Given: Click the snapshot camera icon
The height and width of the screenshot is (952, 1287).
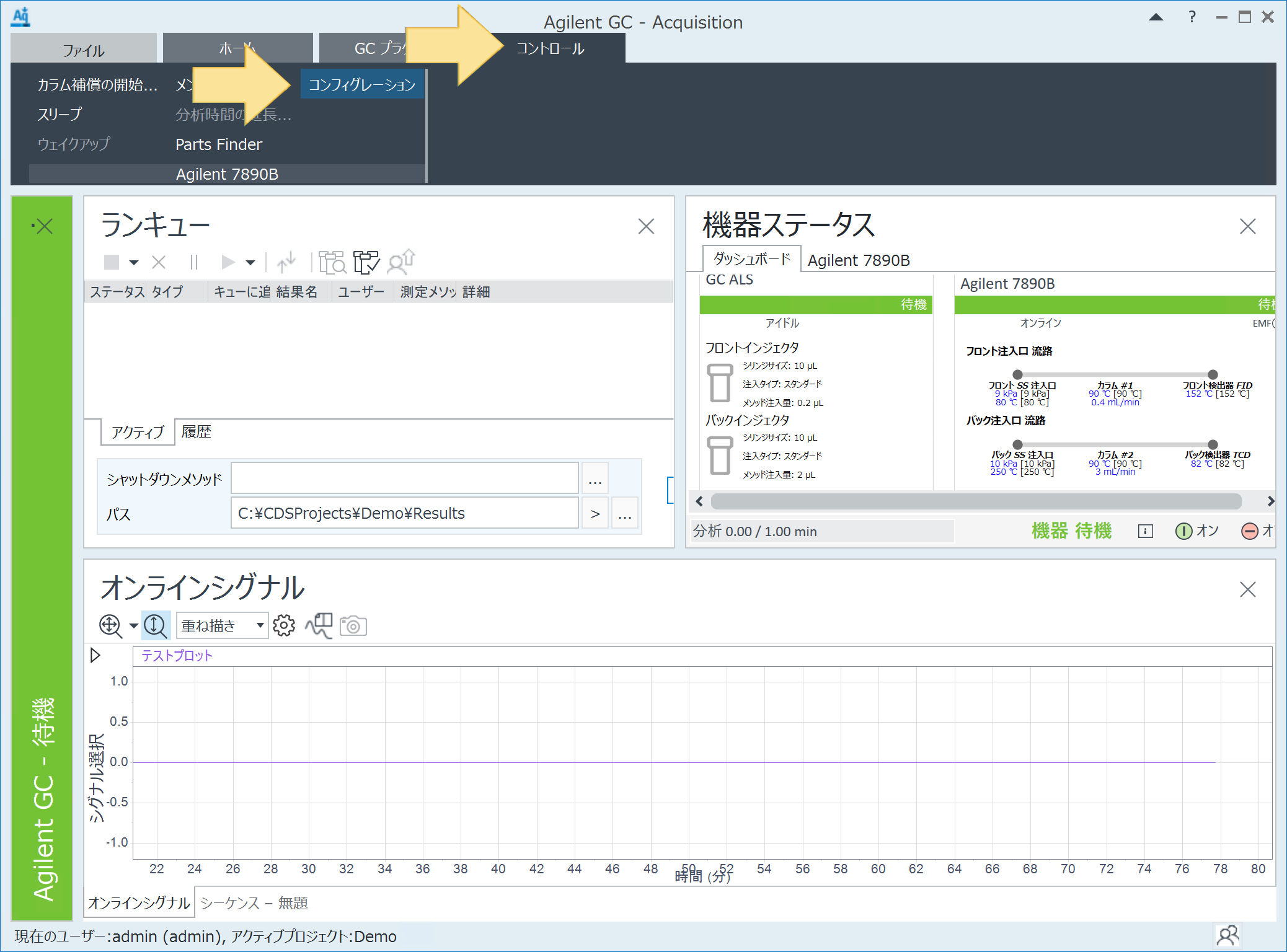Looking at the screenshot, I should tap(353, 626).
